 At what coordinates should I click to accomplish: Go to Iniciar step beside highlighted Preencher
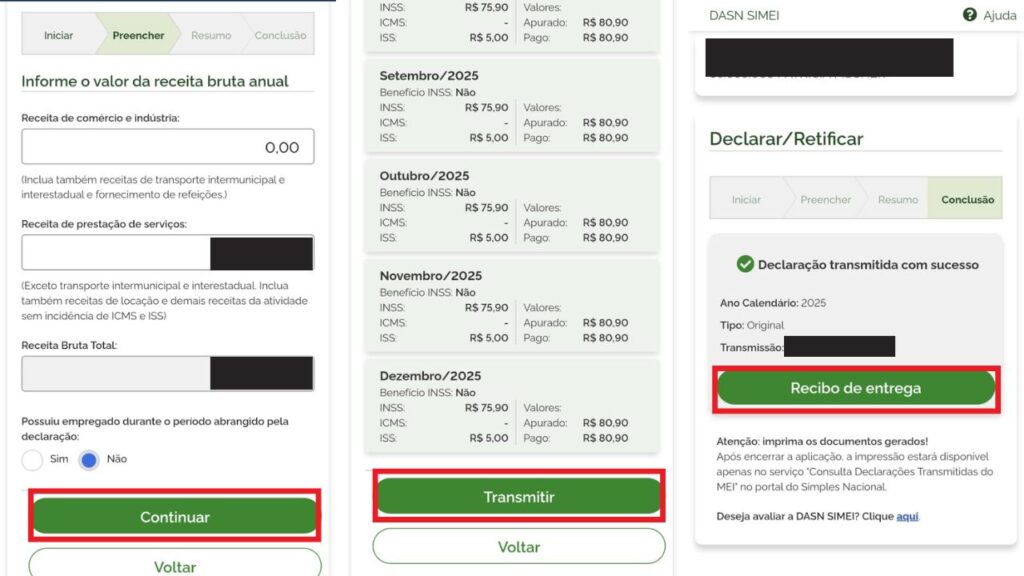click(x=58, y=35)
